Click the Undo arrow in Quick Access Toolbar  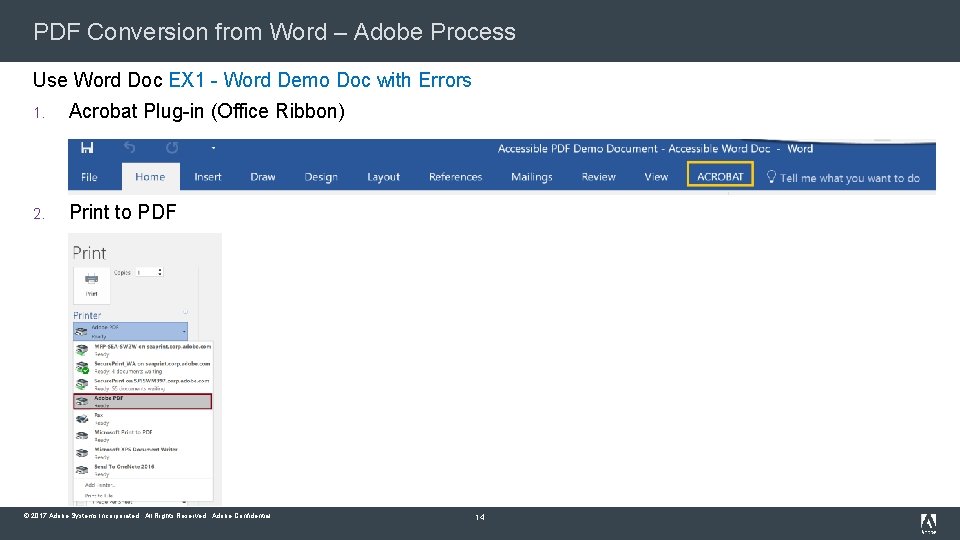coord(129,148)
